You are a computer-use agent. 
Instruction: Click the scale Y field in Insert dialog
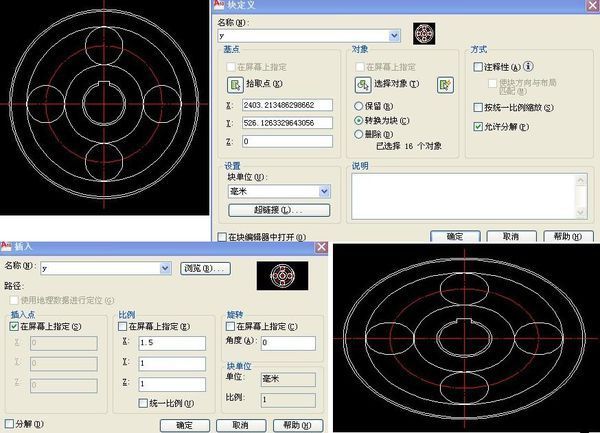[x=172, y=363]
